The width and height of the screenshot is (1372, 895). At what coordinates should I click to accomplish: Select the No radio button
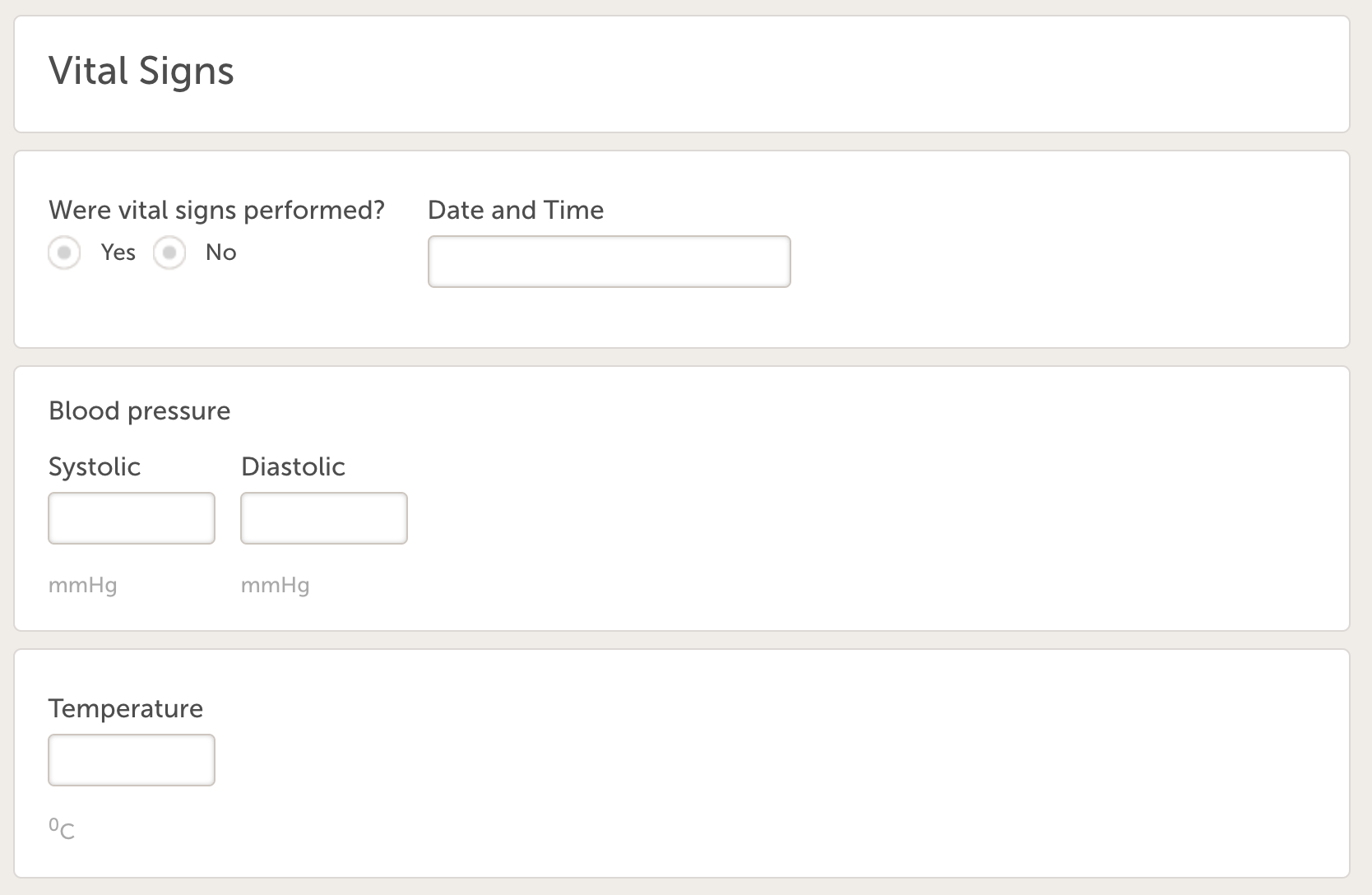169,253
